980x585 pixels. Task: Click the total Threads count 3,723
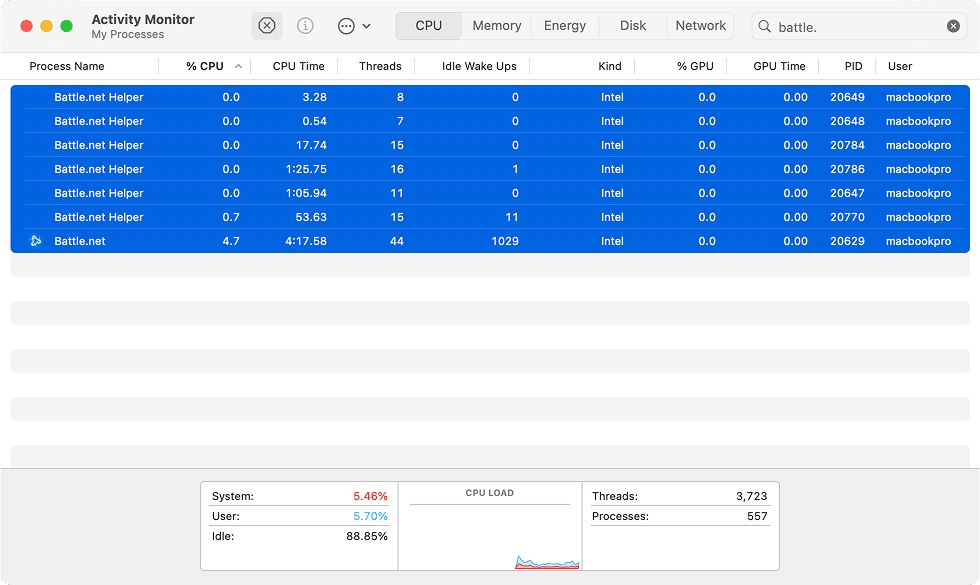click(751, 496)
